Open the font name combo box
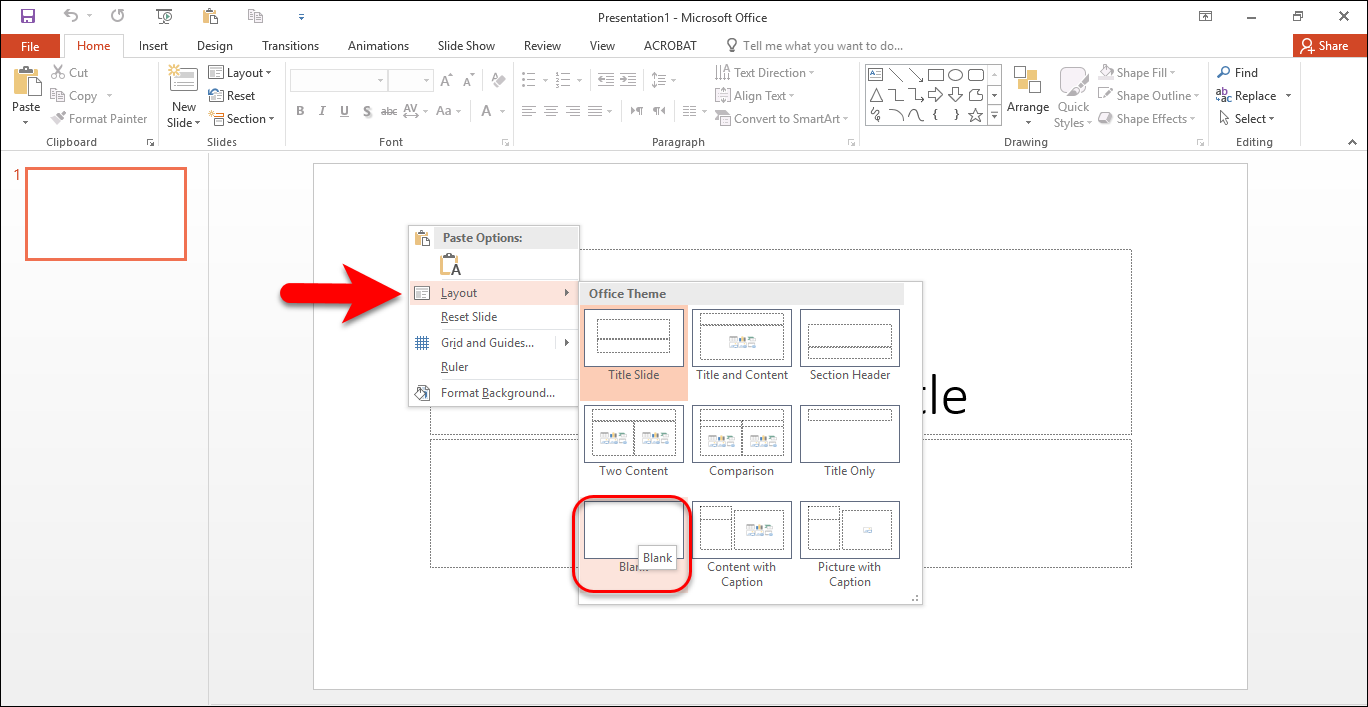Viewport: 1368px width, 707px height. (x=339, y=80)
